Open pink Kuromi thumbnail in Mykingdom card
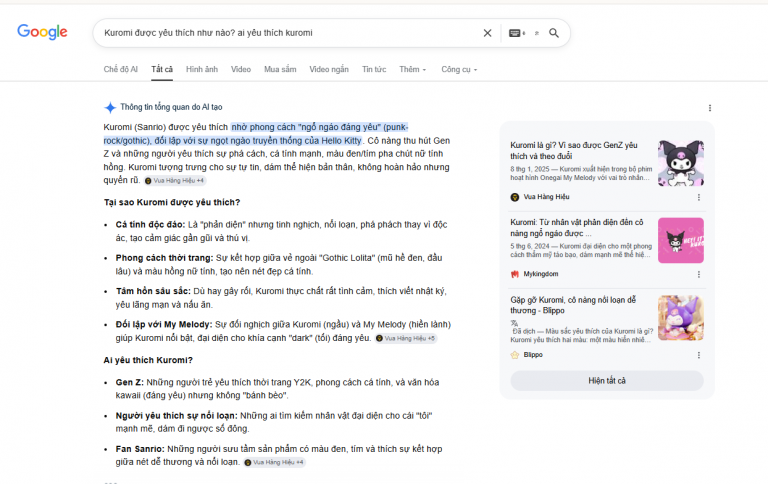The height and width of the screenshot is (484, 768). pos(681,241)
